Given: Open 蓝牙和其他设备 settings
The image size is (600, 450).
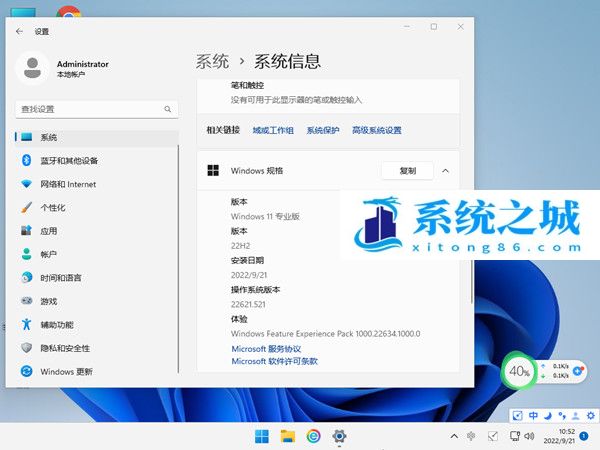Looking at the screenshot, I should coord(96,160).
